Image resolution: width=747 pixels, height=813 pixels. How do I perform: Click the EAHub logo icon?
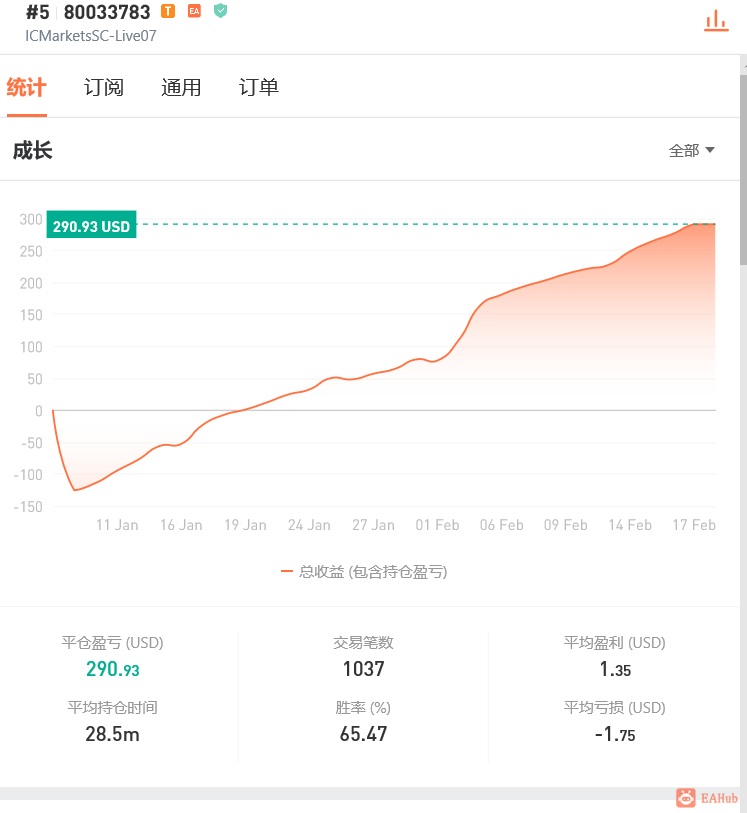coord(686,798)
